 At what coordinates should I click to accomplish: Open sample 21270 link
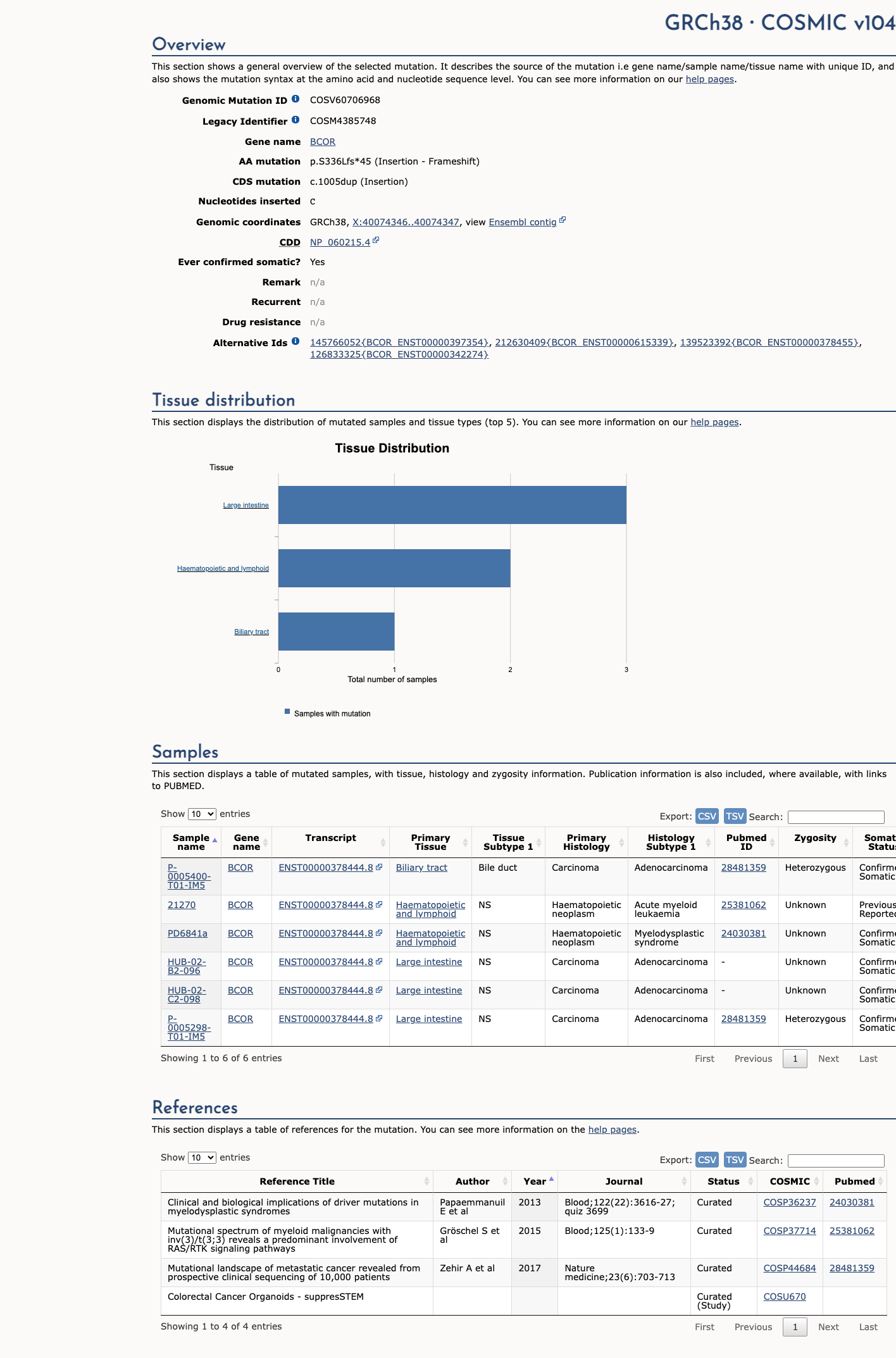(x=182, y=905)
